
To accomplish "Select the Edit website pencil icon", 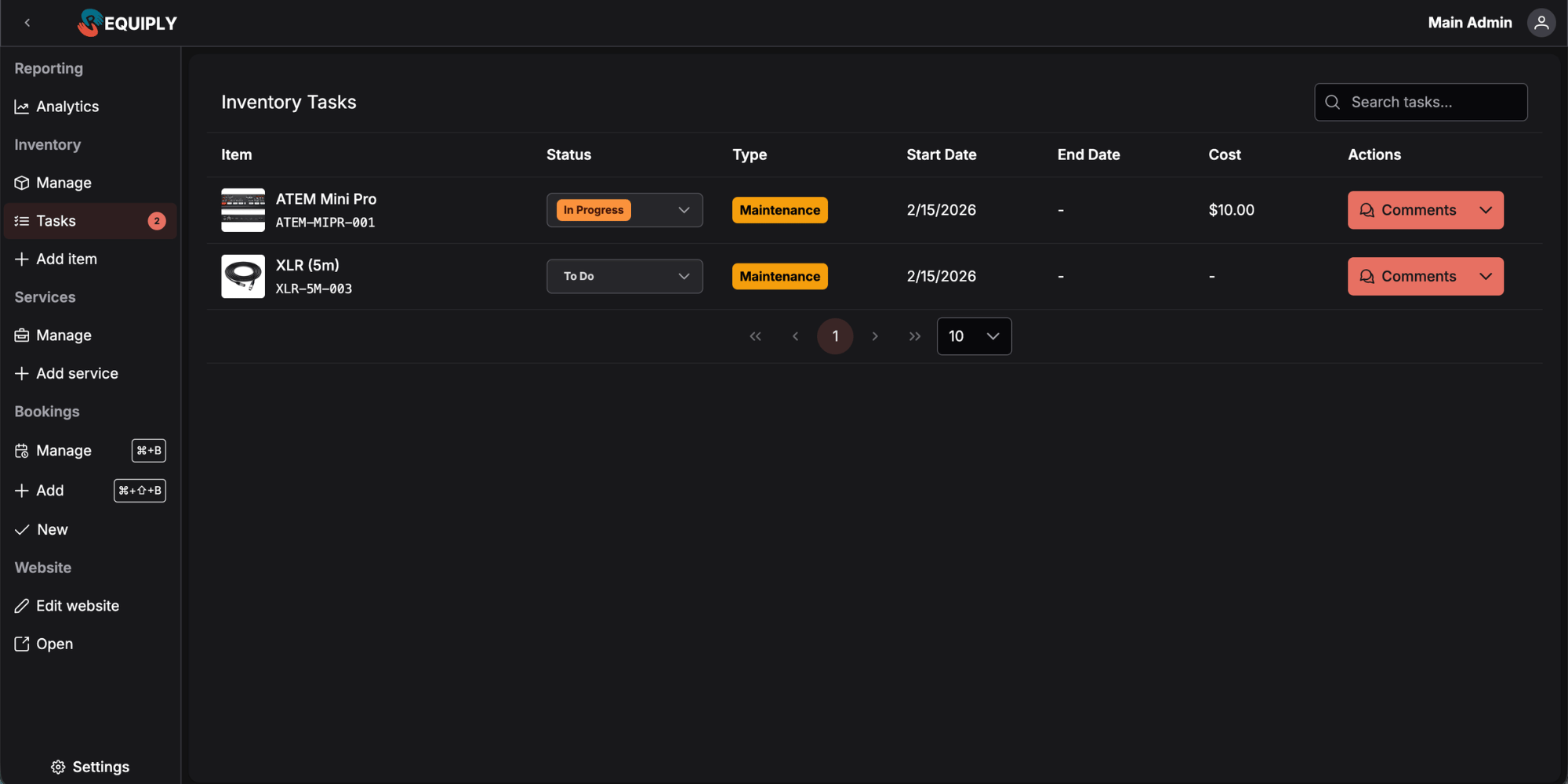I will point(22,605).
